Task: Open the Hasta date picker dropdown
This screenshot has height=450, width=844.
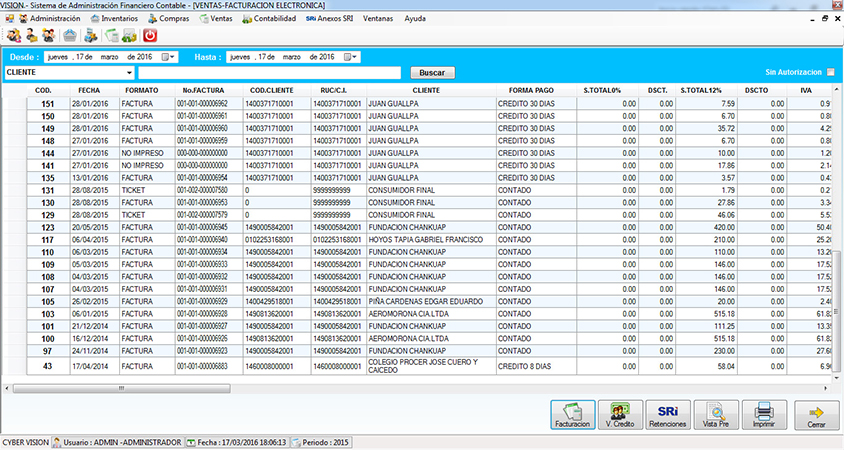Action: pos(354,57)
